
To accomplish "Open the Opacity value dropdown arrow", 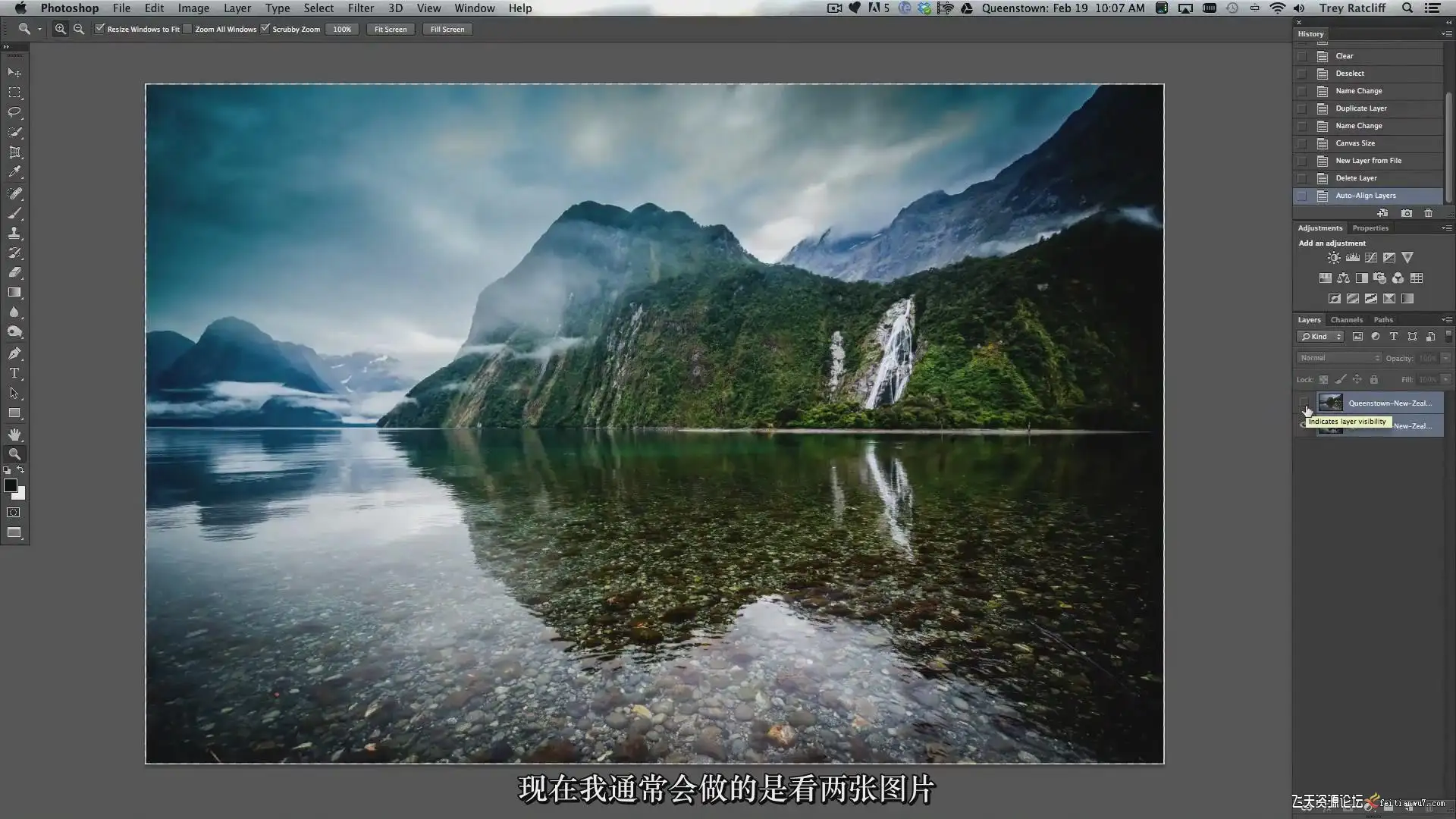I will click(x=1446, y=358).
